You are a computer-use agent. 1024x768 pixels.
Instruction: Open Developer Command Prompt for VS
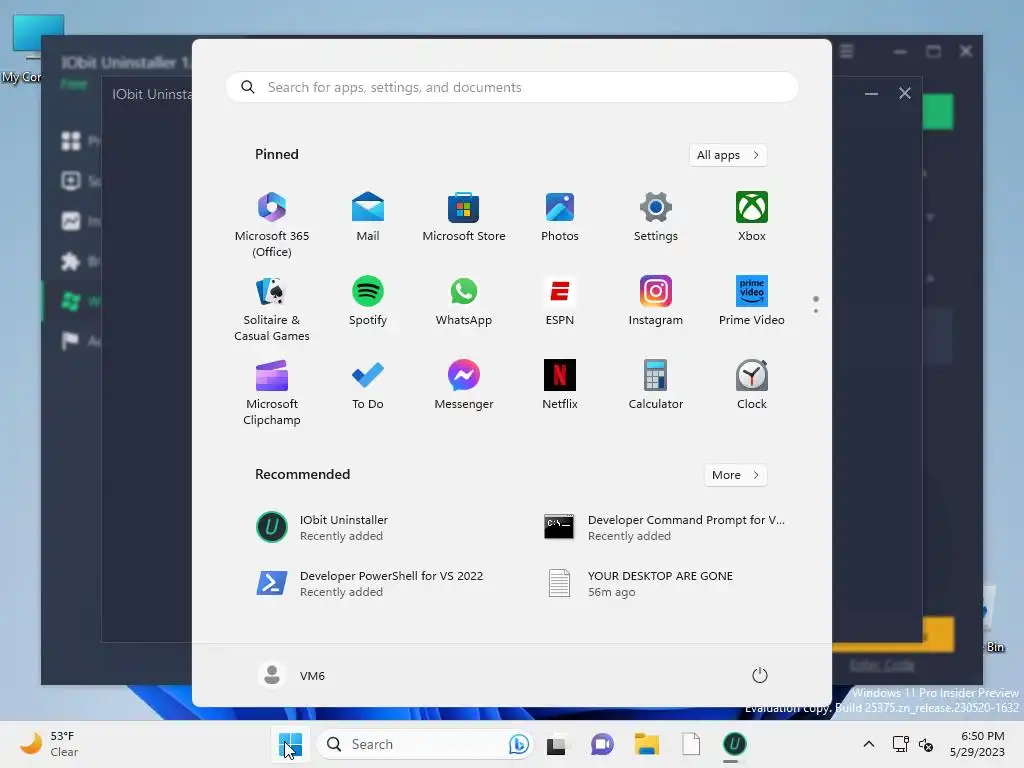(666, 527)
